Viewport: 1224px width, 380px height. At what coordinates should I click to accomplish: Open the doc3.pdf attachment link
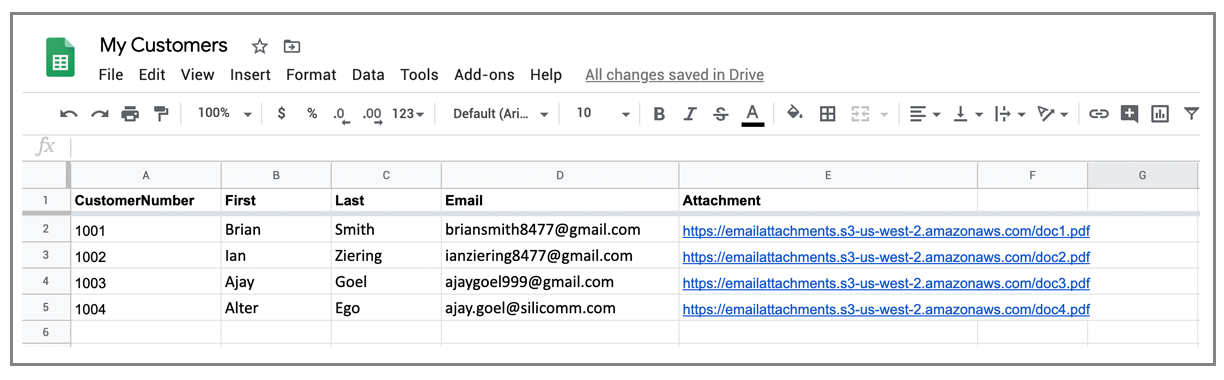[x=886, y=283]
